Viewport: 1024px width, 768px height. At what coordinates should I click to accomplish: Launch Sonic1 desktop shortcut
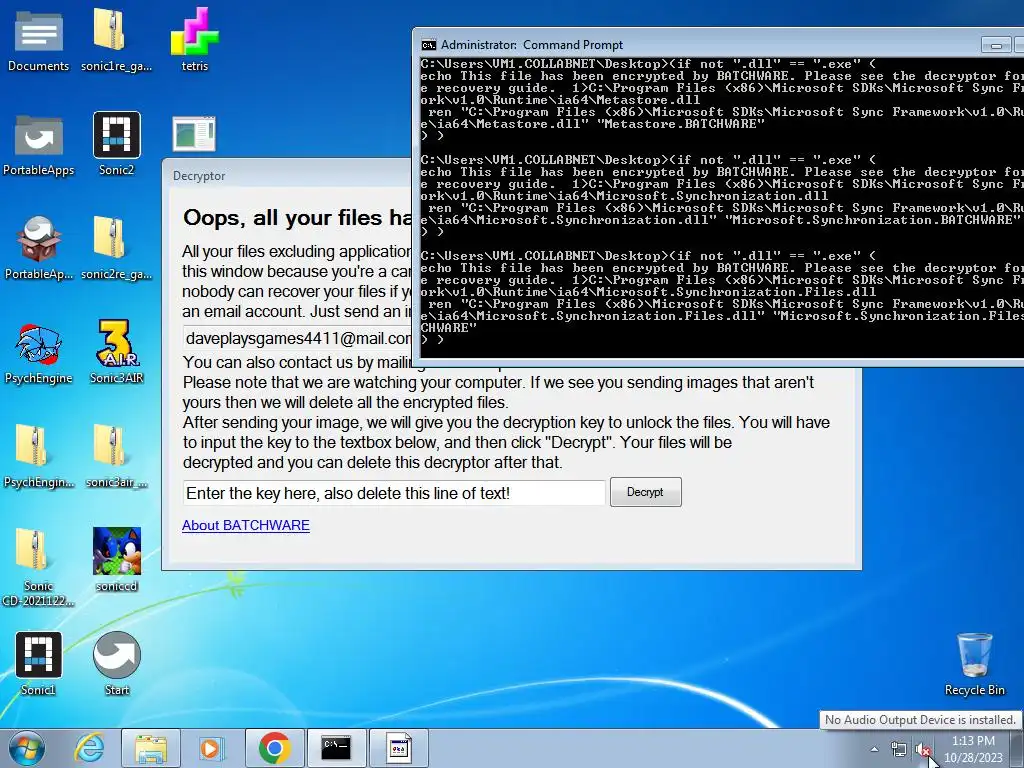[x=39, y=664]
